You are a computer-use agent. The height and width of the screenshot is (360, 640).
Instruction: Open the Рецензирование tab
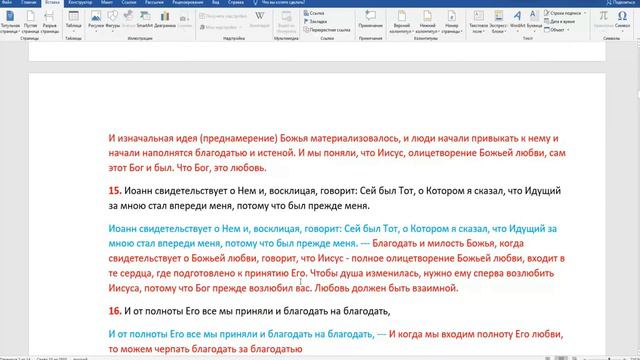188,2
